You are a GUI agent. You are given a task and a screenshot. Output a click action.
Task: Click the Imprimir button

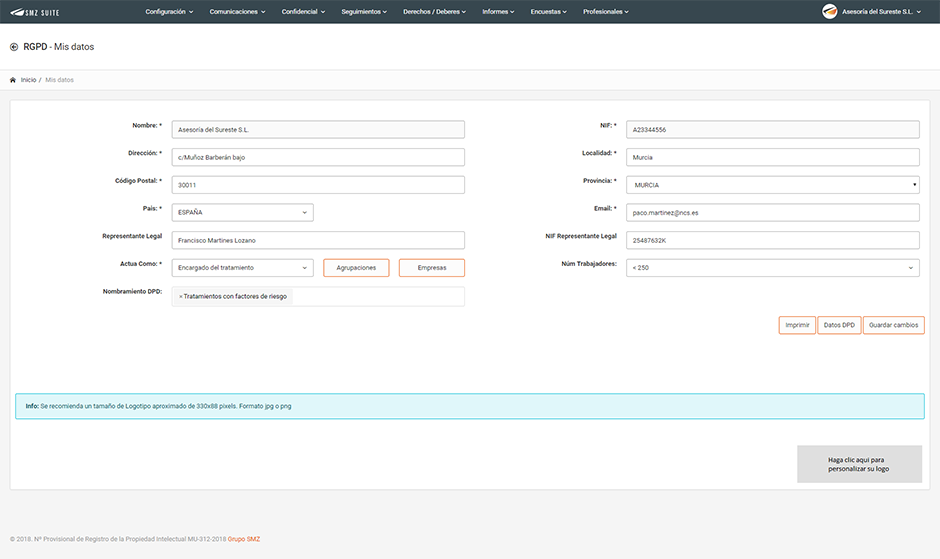point(797,325)
